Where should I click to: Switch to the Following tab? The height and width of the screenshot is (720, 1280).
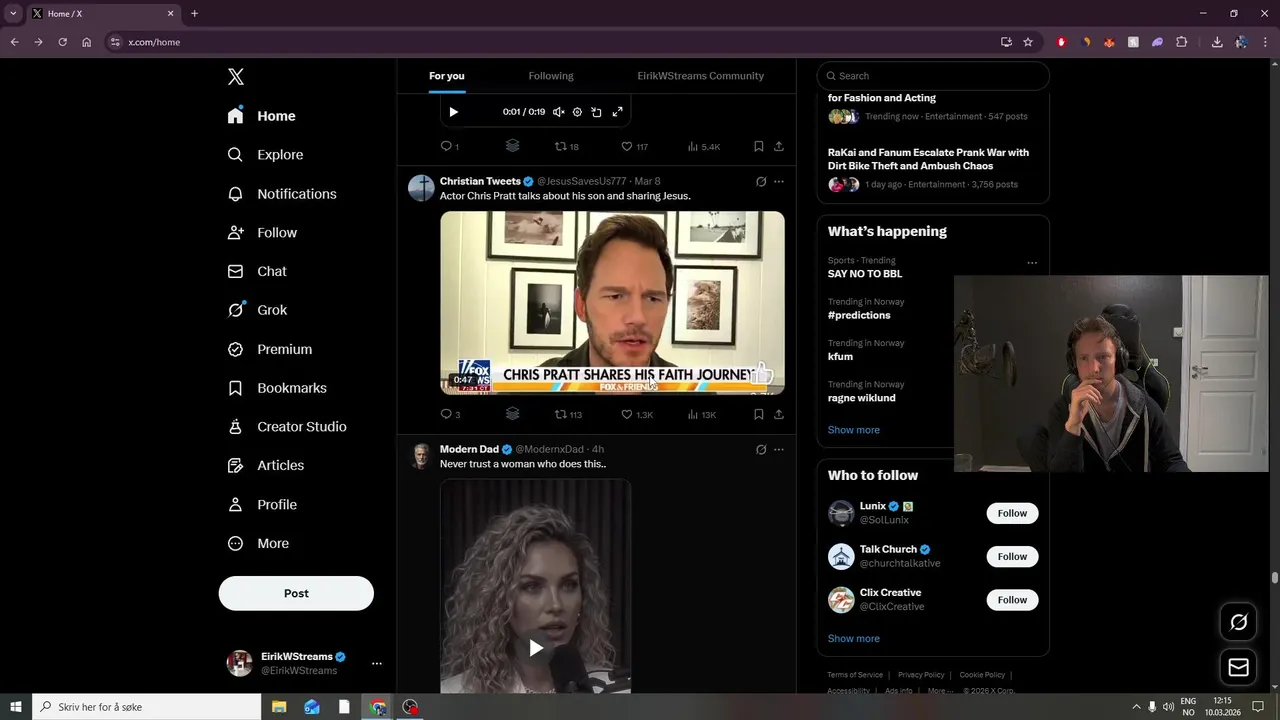551,76
